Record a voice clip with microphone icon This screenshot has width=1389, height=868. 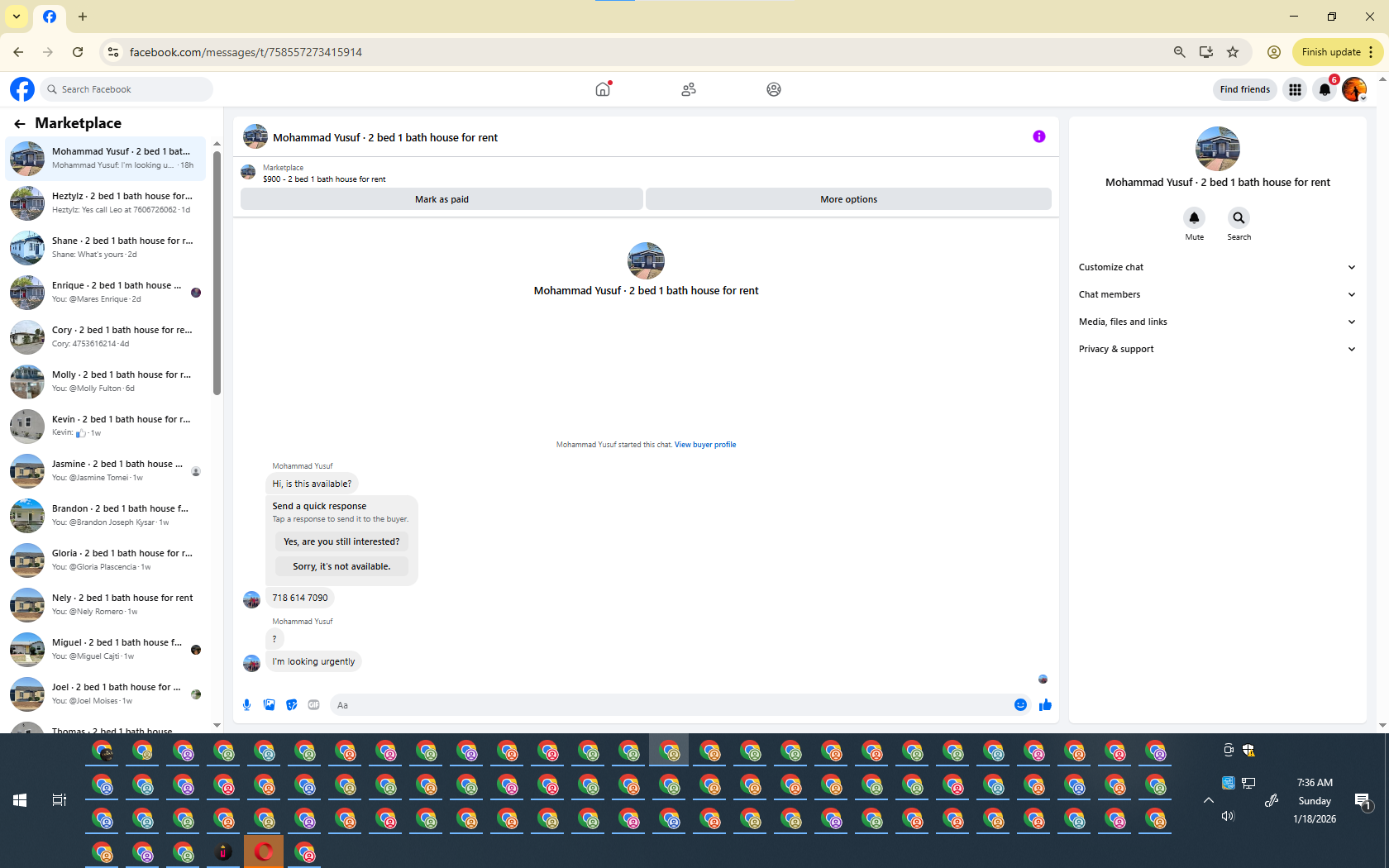pyautogui.click(x=246, y=705)
